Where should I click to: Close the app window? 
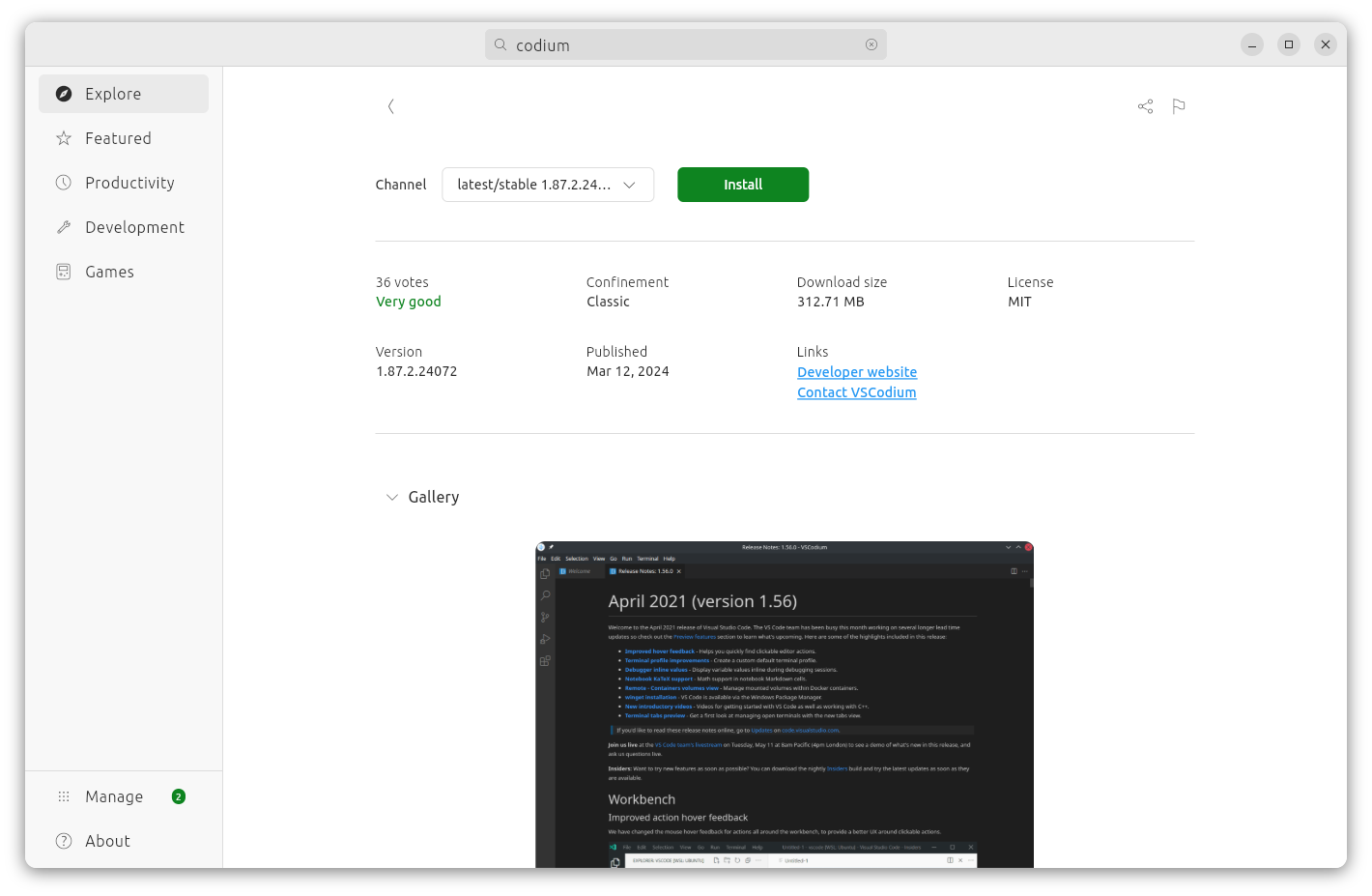(1326, 44)
